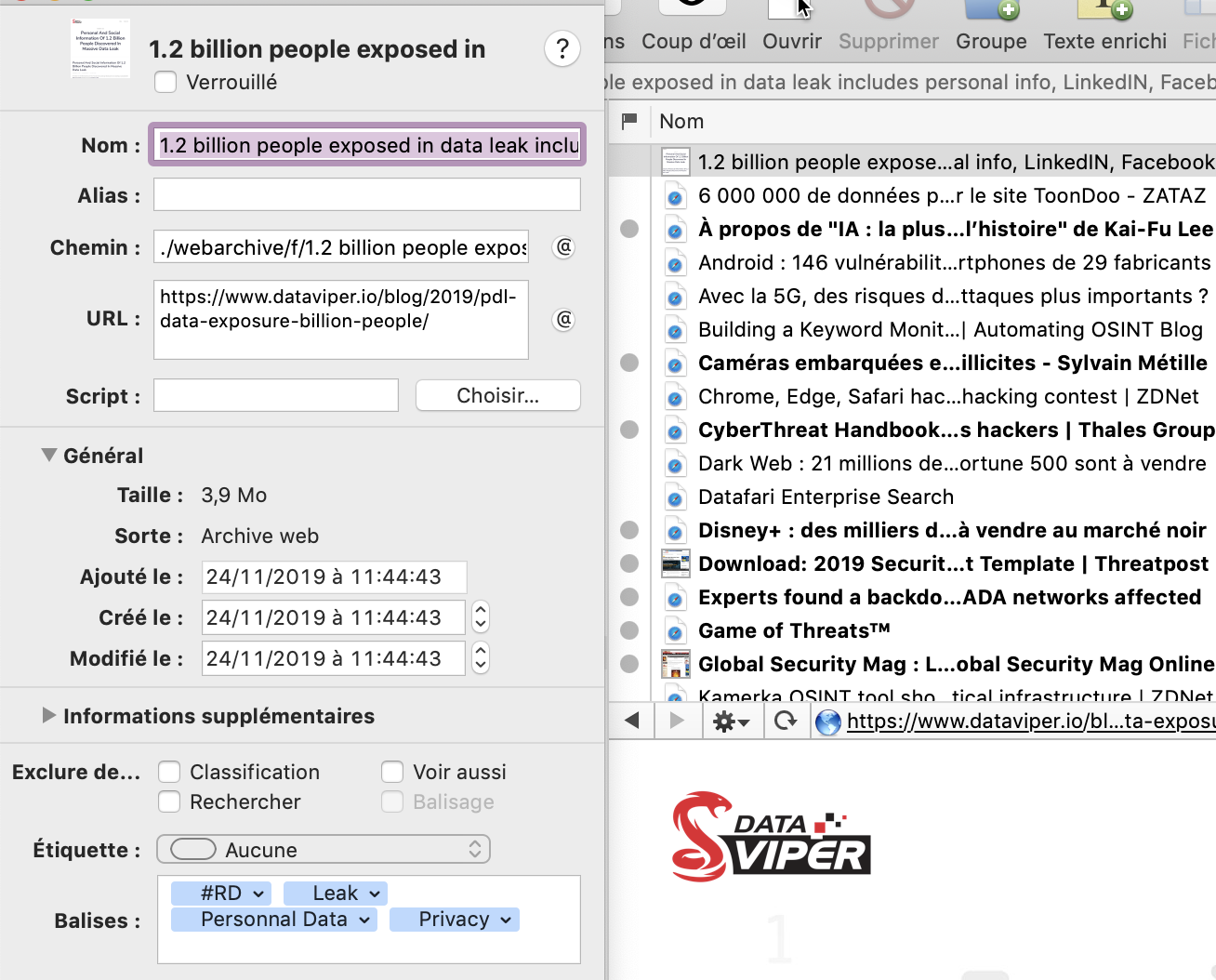Go back with the left arrow button
The image size is (1216, 980).
click(x=632, y=721)
